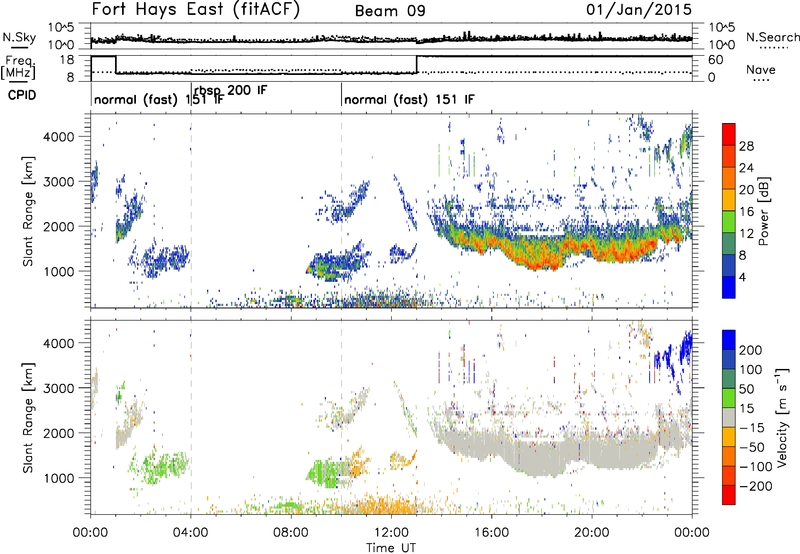
Task: Click the '16' tick on Power colorbar
Action: (746, 212)
